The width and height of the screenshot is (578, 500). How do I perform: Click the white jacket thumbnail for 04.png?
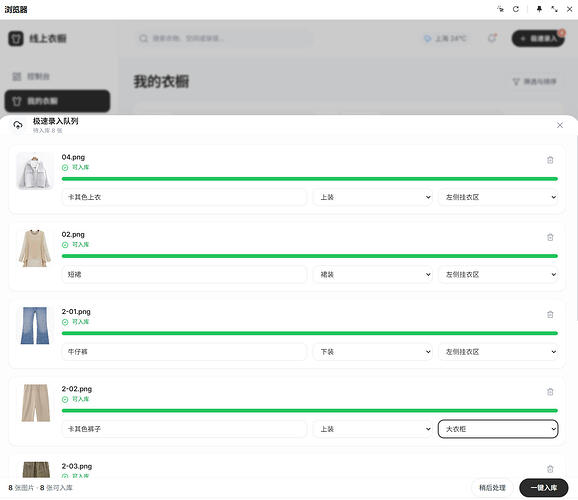[x=35, y=171]
